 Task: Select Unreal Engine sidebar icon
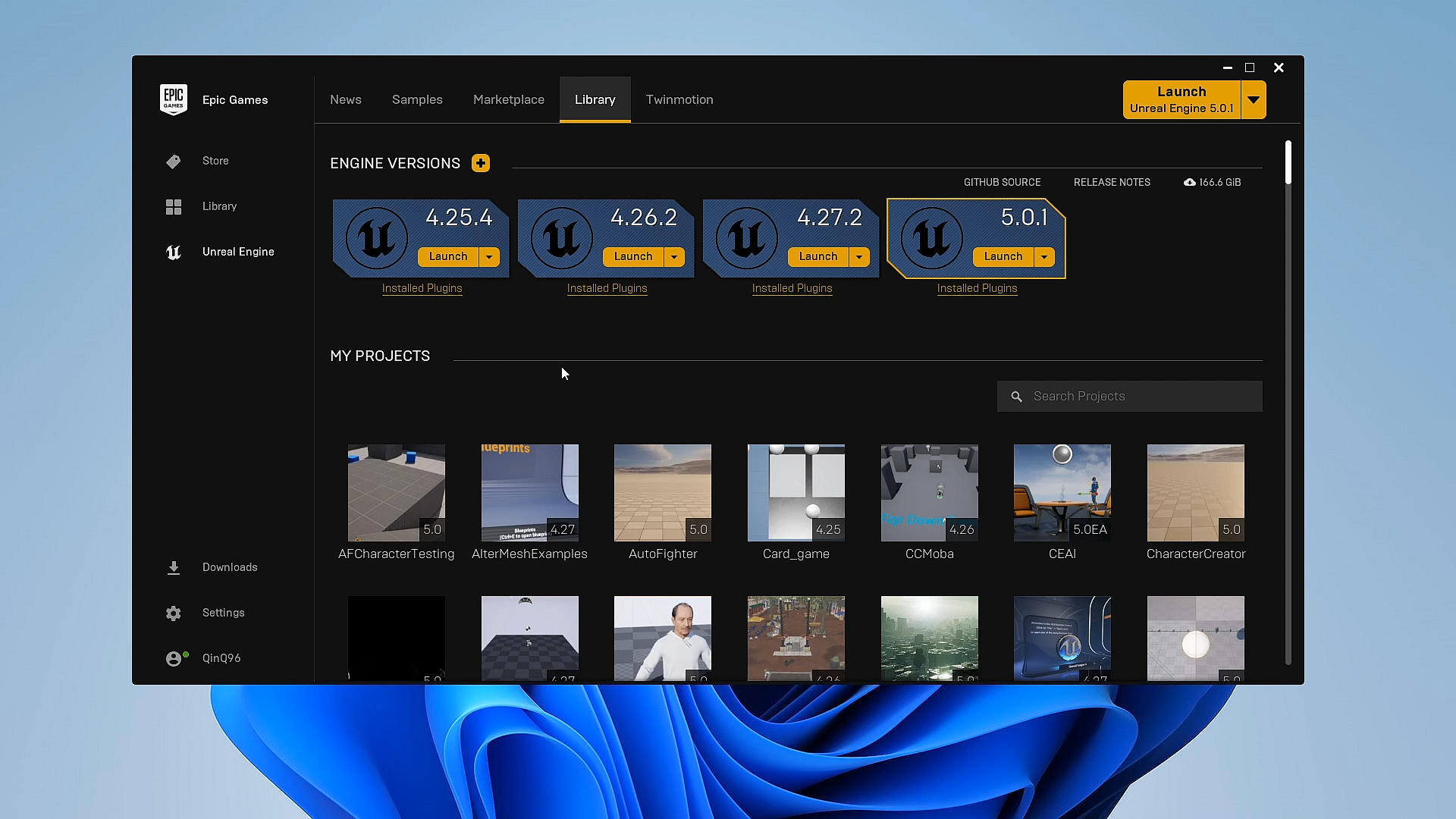coord(174,253)
